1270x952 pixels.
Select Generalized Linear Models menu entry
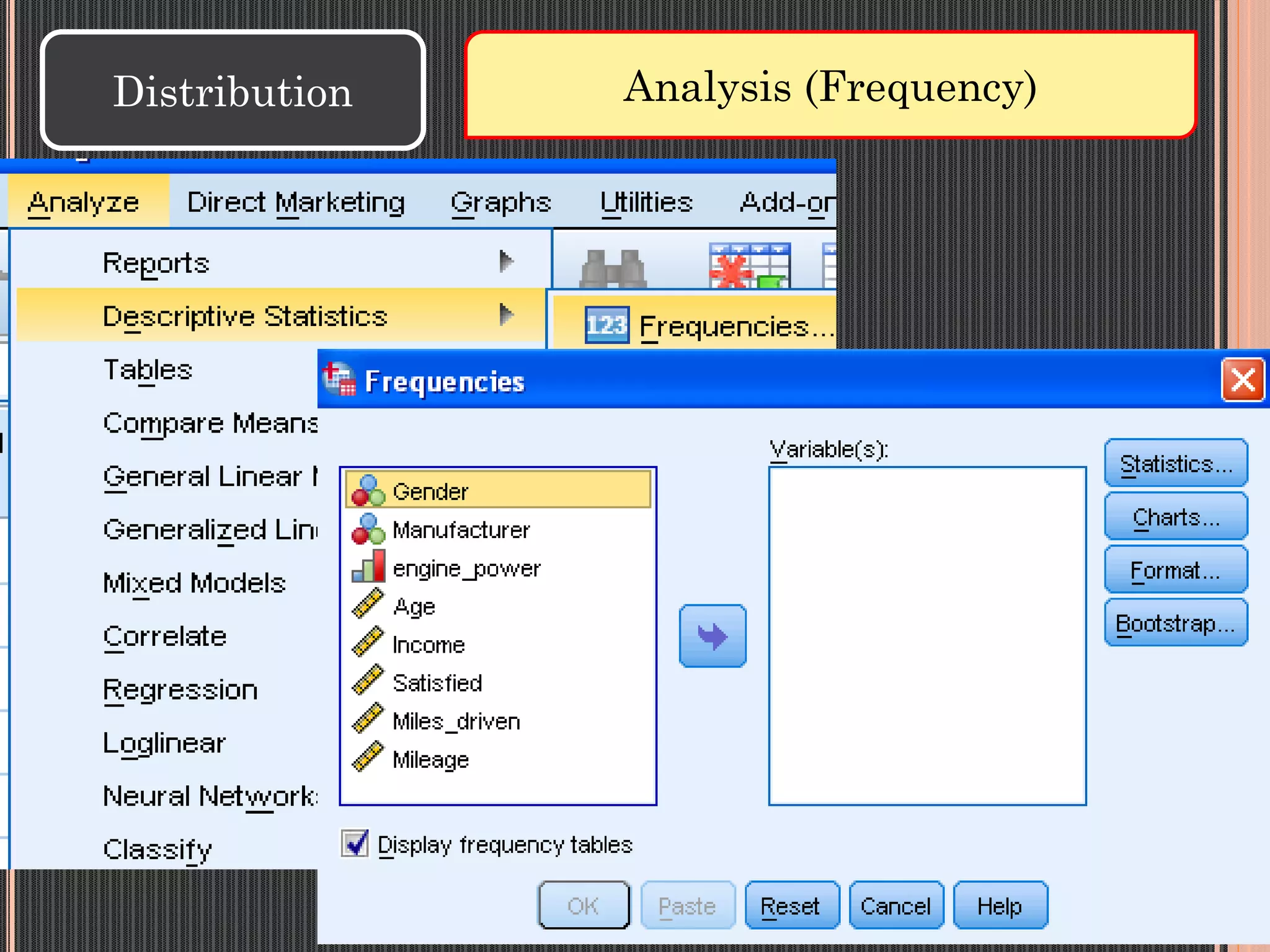[210, 530]
